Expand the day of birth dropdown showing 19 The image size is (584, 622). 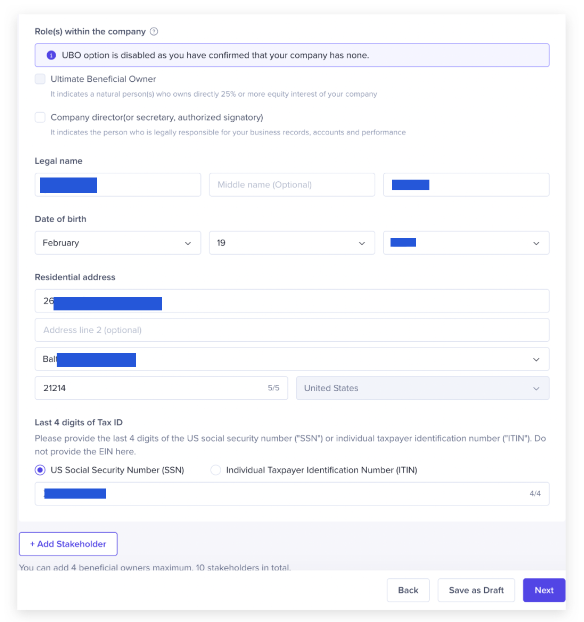[x=292, y=243]
